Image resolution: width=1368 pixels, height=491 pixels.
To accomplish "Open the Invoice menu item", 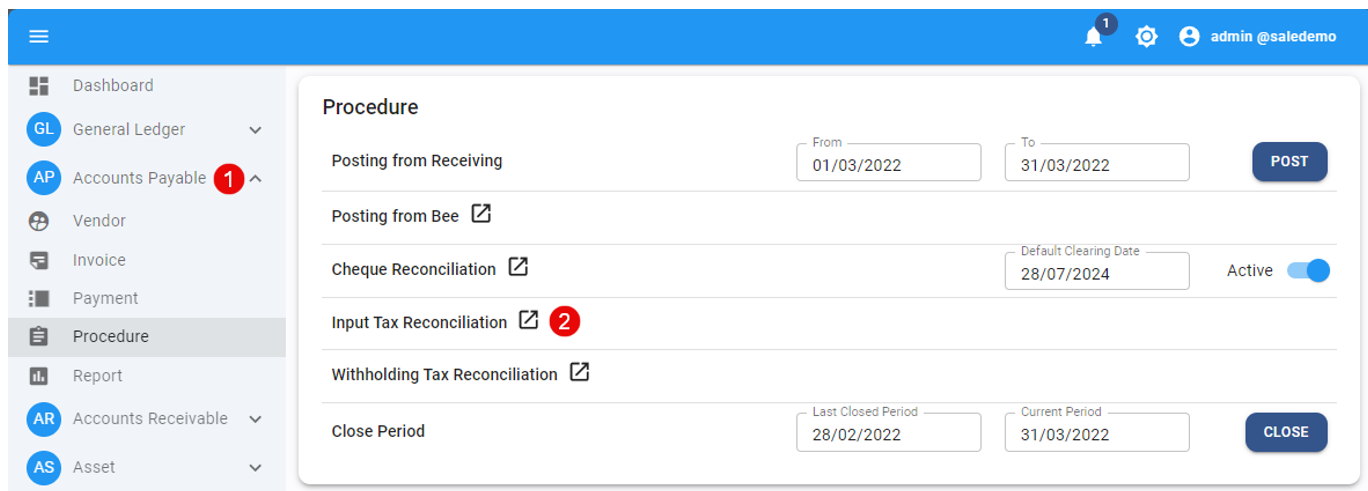I will [99, 260].
